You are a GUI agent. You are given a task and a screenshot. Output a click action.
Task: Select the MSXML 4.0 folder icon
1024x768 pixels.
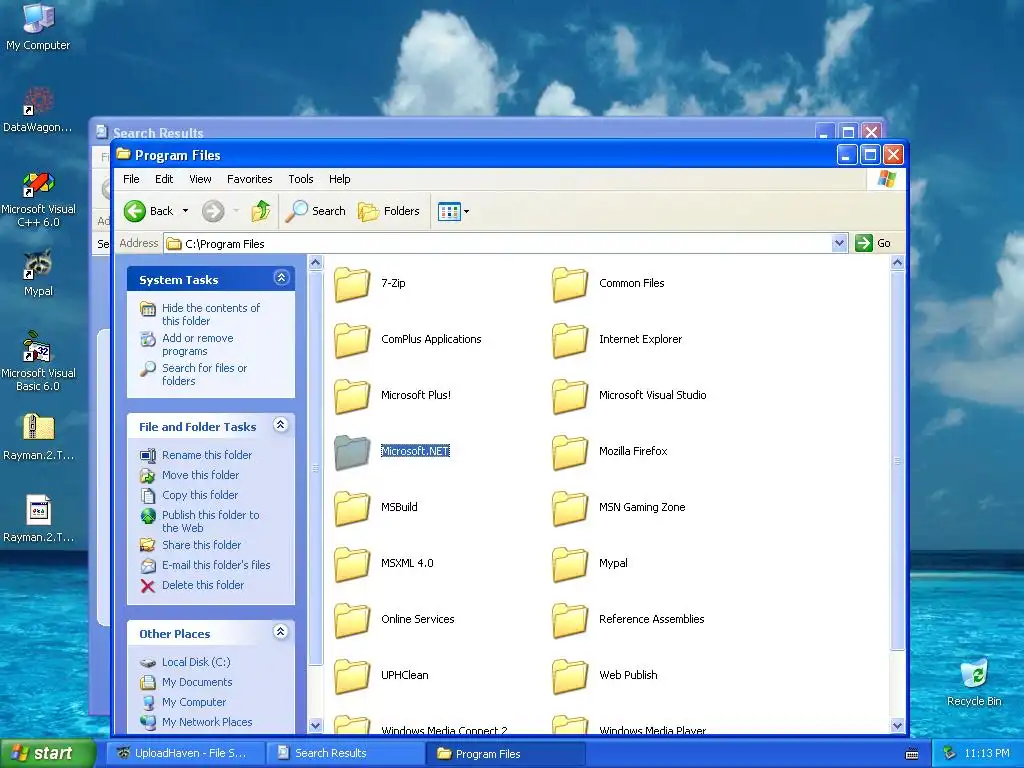pos(352,564)
